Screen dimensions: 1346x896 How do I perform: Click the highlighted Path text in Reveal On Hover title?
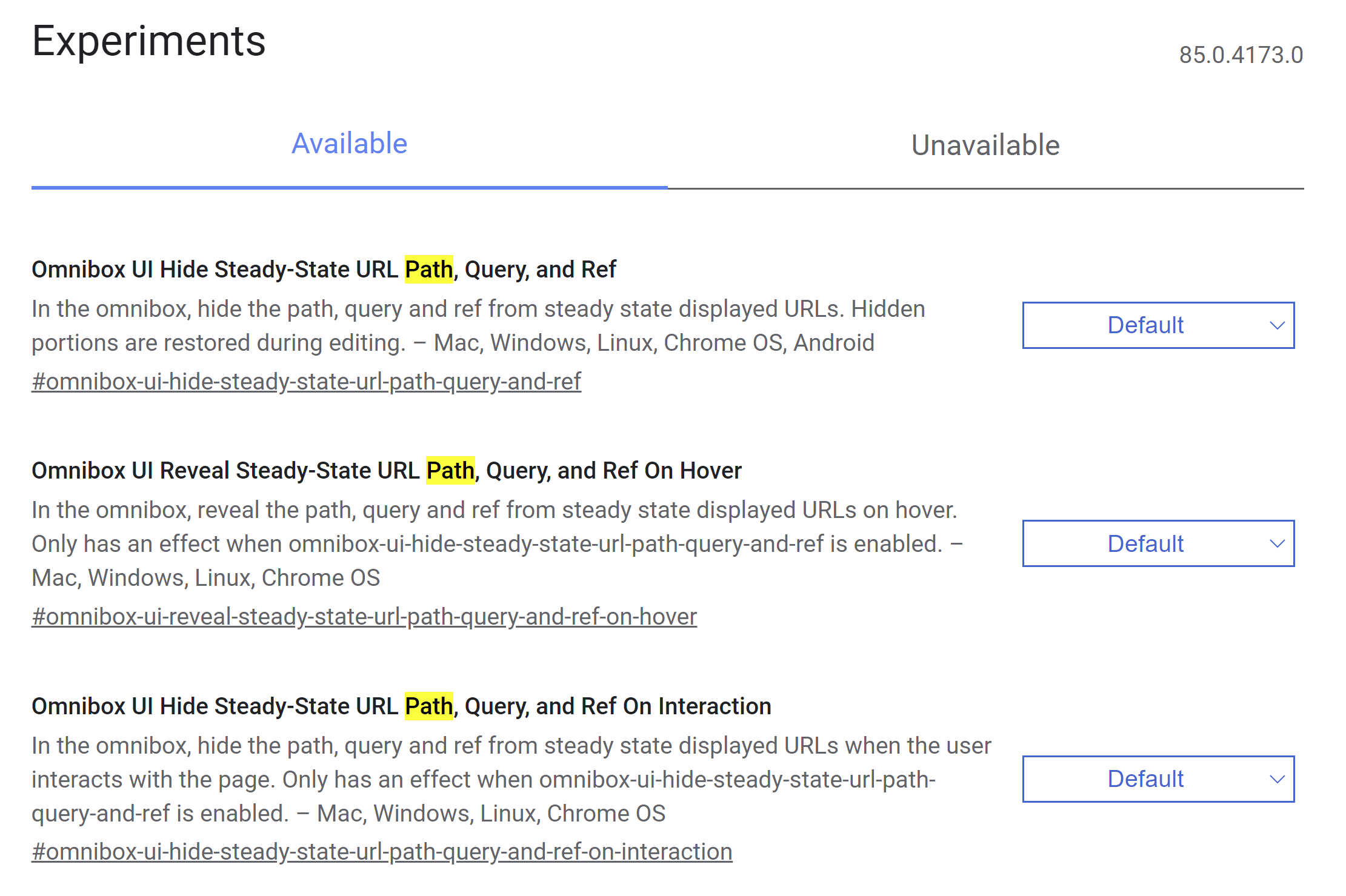point(451,470)
